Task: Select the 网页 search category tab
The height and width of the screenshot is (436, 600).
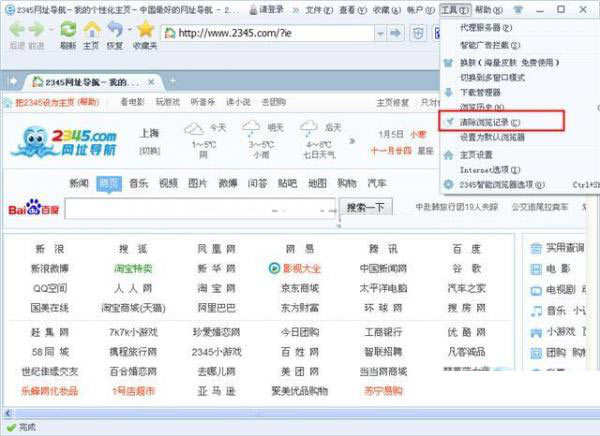Action: (x=109, y=183)
